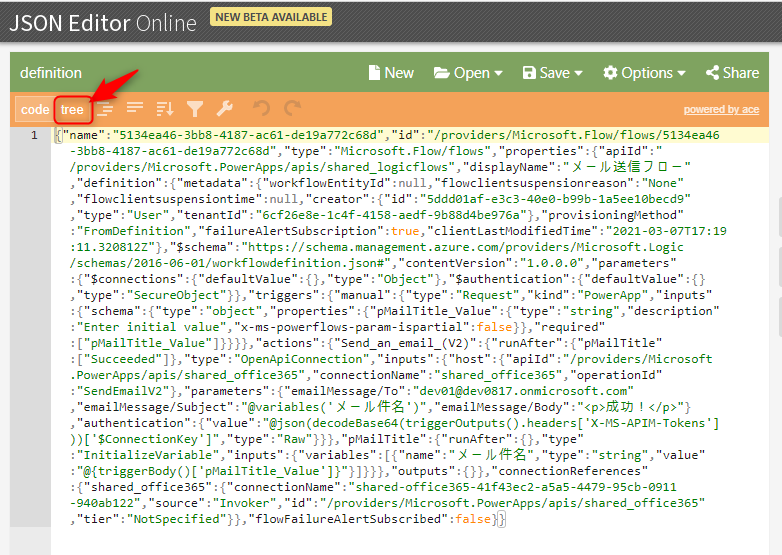Click the "FromDefinition" value in code

134,231
